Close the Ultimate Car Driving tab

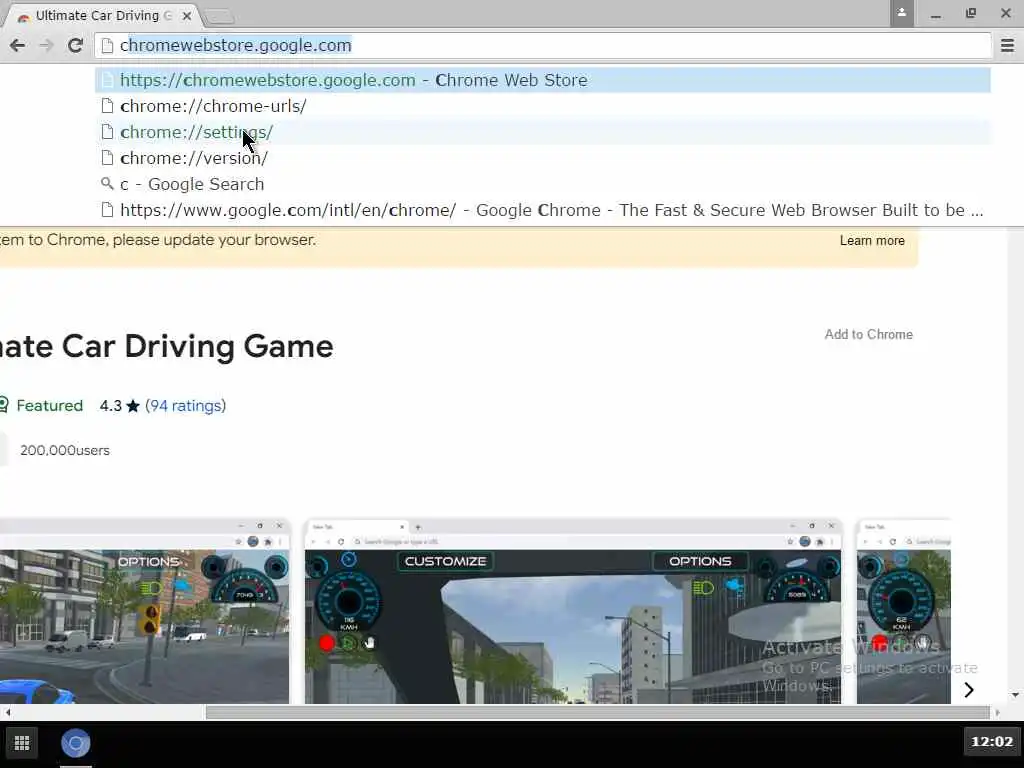tap(187, 16)
